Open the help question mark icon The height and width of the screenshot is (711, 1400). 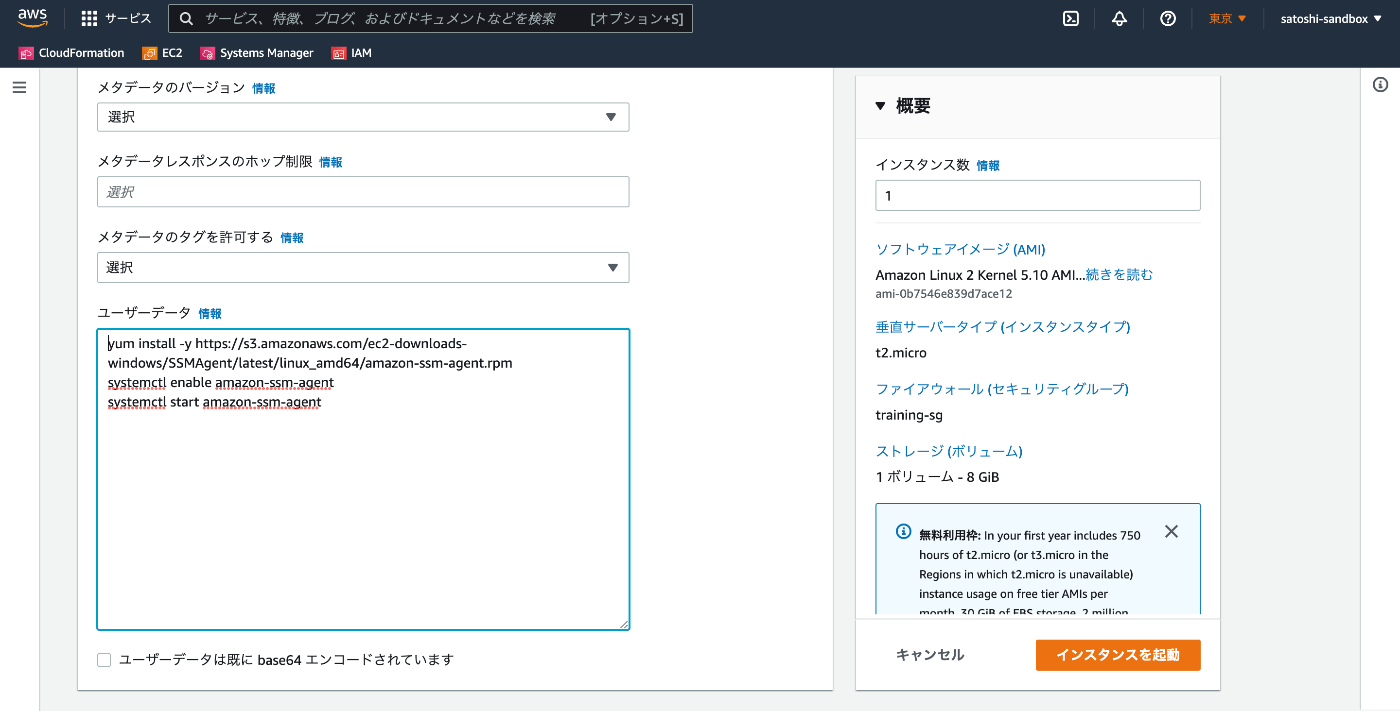click(1168, 18)
